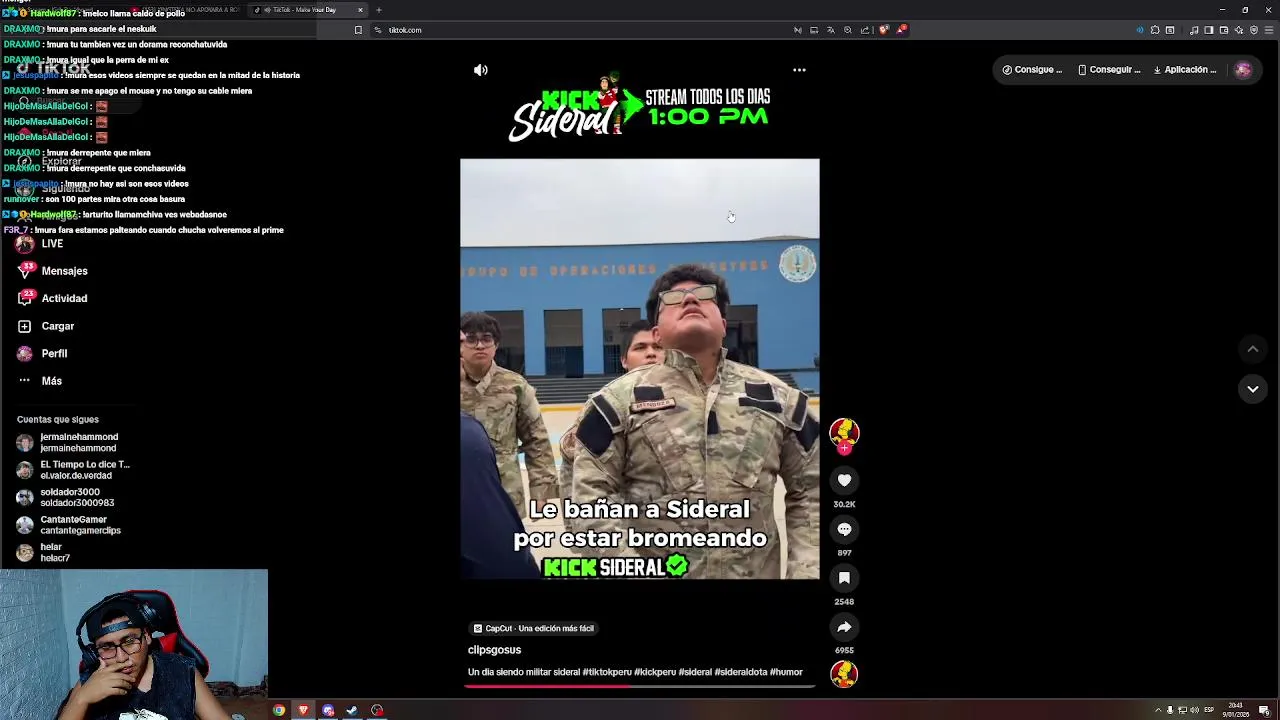Click the share page icon in address bar

click(865, 30)
